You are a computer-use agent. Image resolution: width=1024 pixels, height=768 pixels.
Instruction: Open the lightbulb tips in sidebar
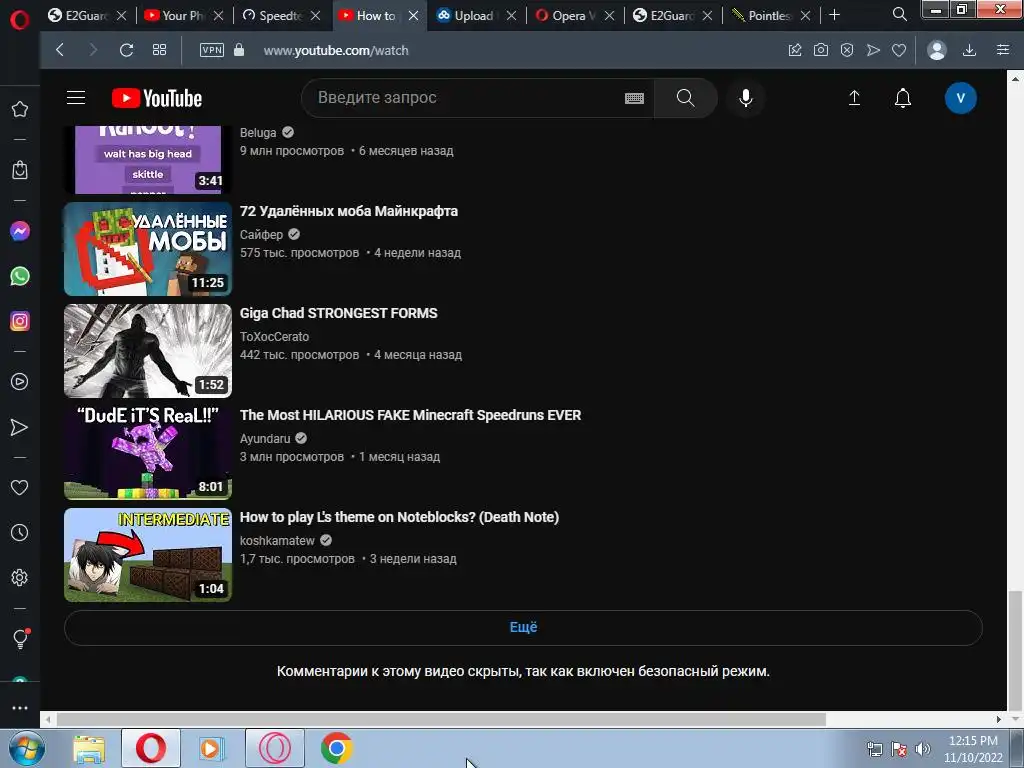[20, 639]
